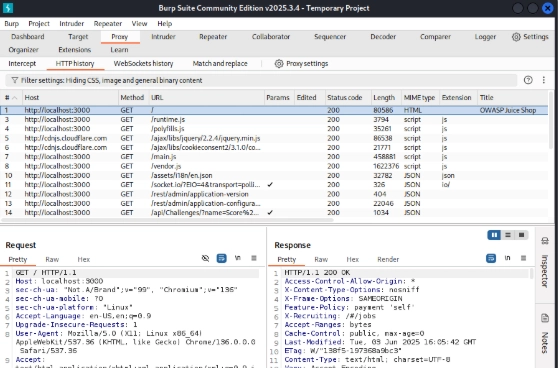This screenshot has width=558, height=368.
Task: Click the filter settings bar
Action: coord(261,80)
